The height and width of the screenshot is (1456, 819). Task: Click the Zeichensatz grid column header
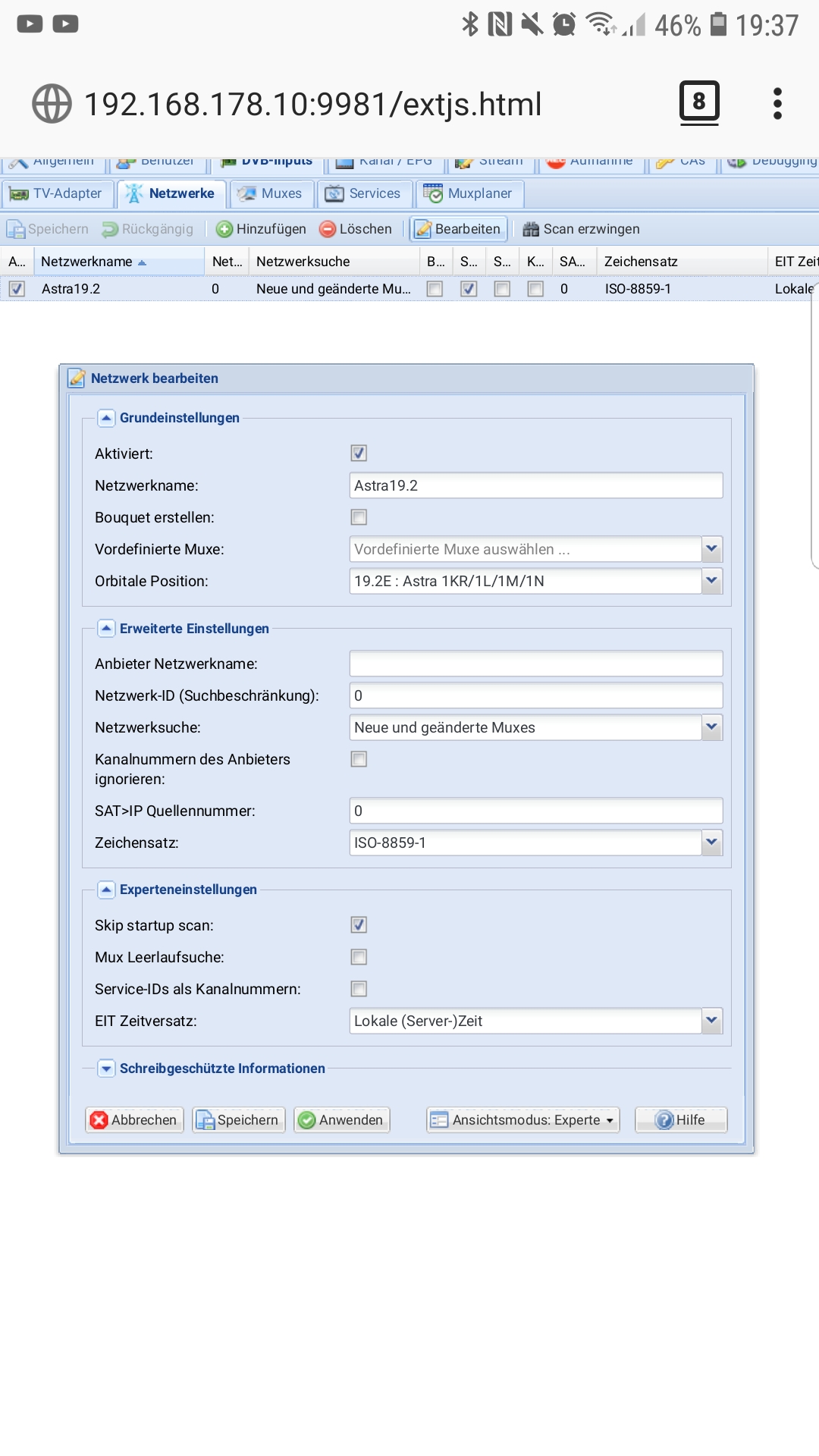pos(682,262)
